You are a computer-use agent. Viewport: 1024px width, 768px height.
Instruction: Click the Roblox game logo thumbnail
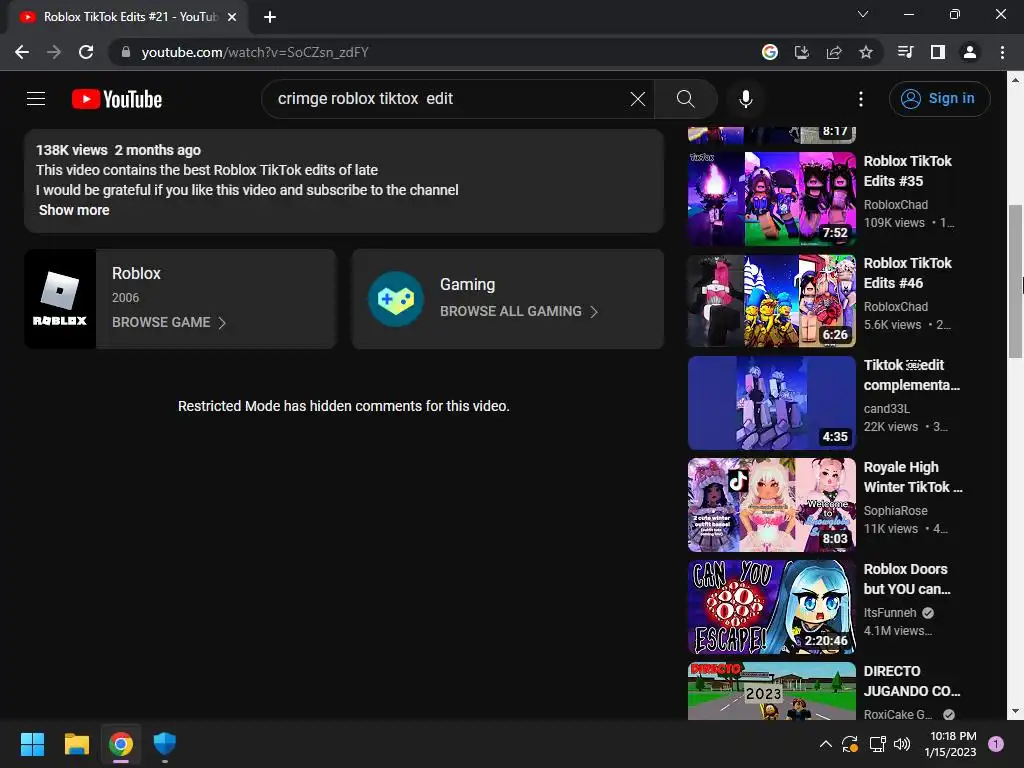point(60,299)
